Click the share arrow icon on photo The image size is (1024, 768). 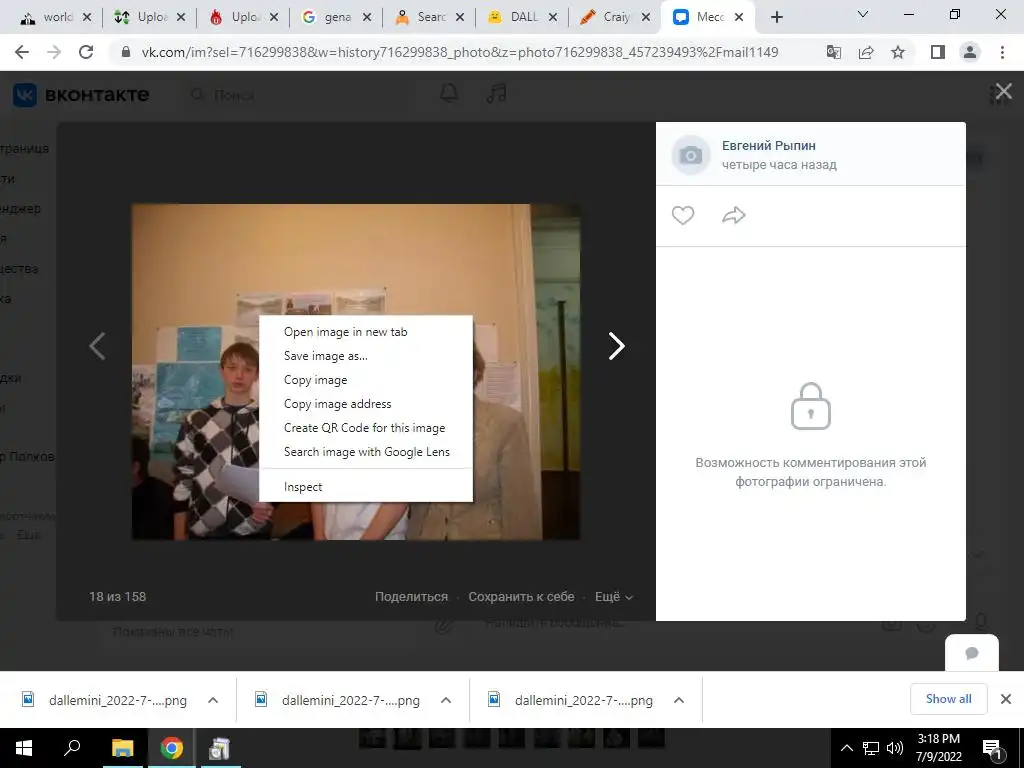[733, 216]
